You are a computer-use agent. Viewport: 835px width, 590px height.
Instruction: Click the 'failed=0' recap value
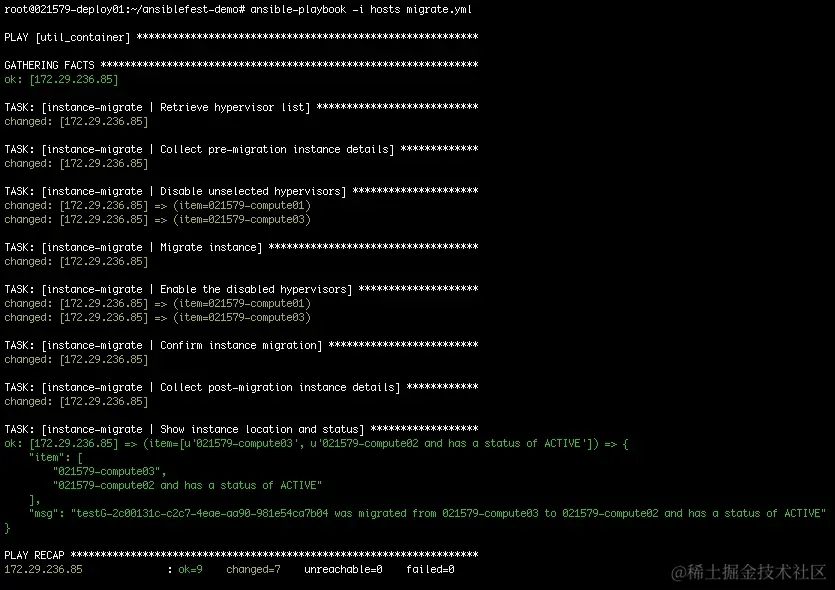coord(430,570)
